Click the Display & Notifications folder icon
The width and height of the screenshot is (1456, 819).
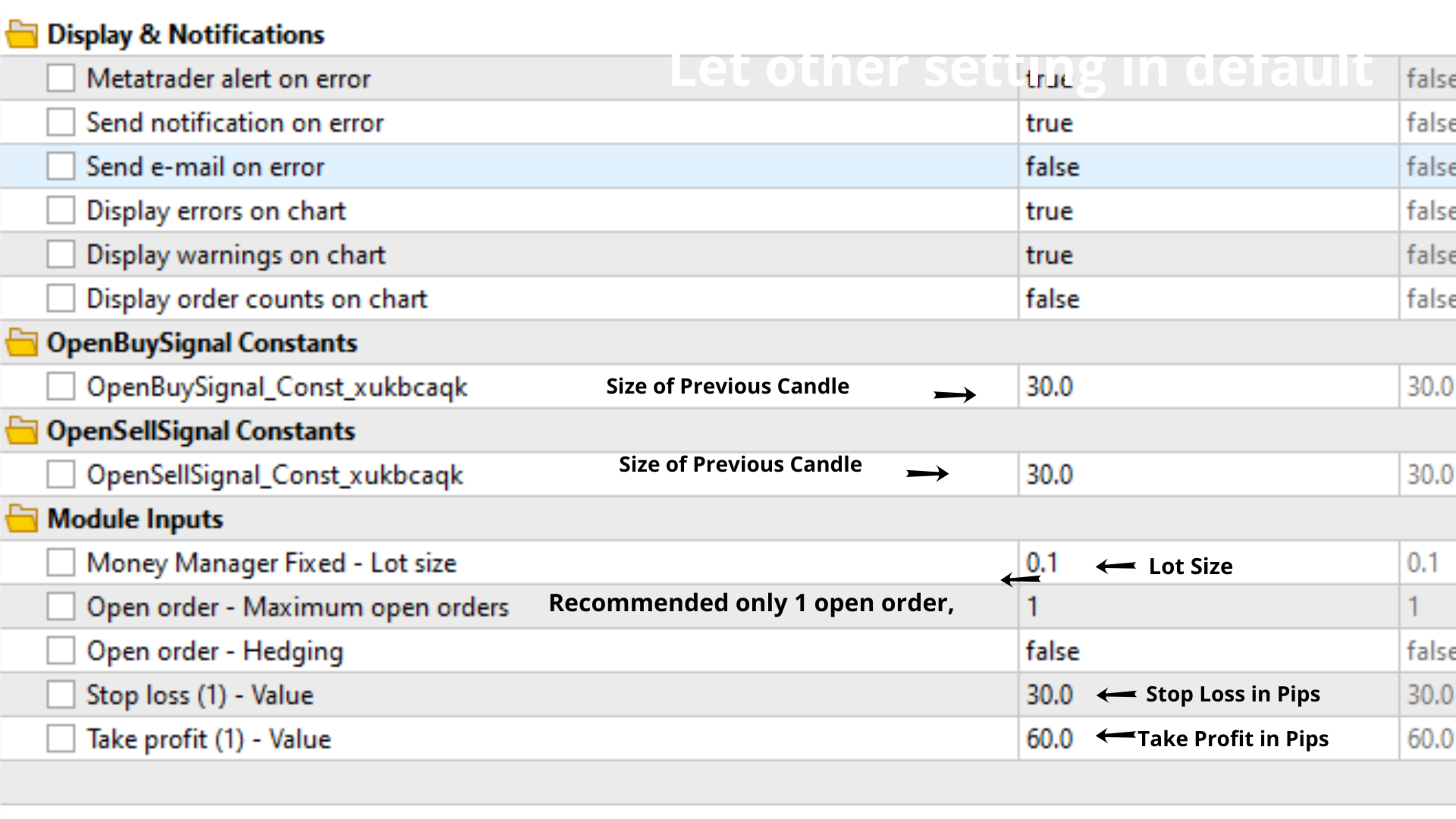21,35
